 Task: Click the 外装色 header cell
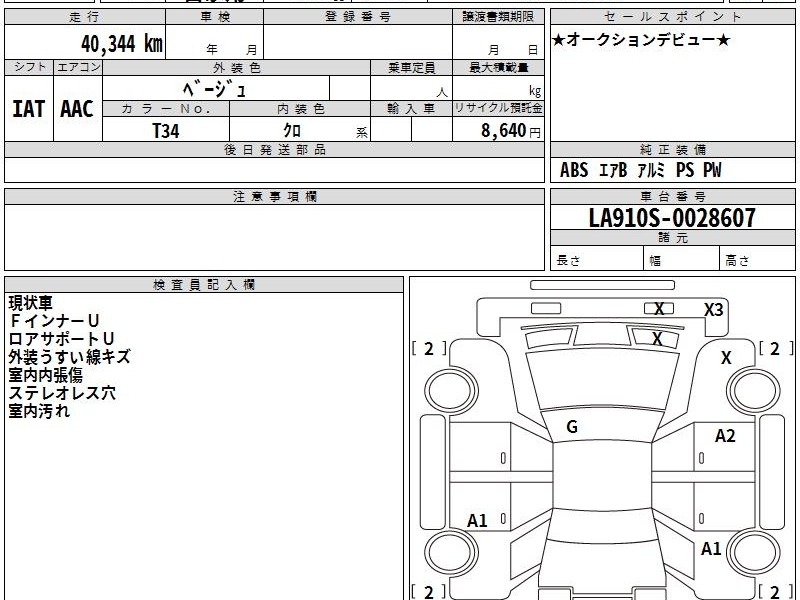[237, 67]
